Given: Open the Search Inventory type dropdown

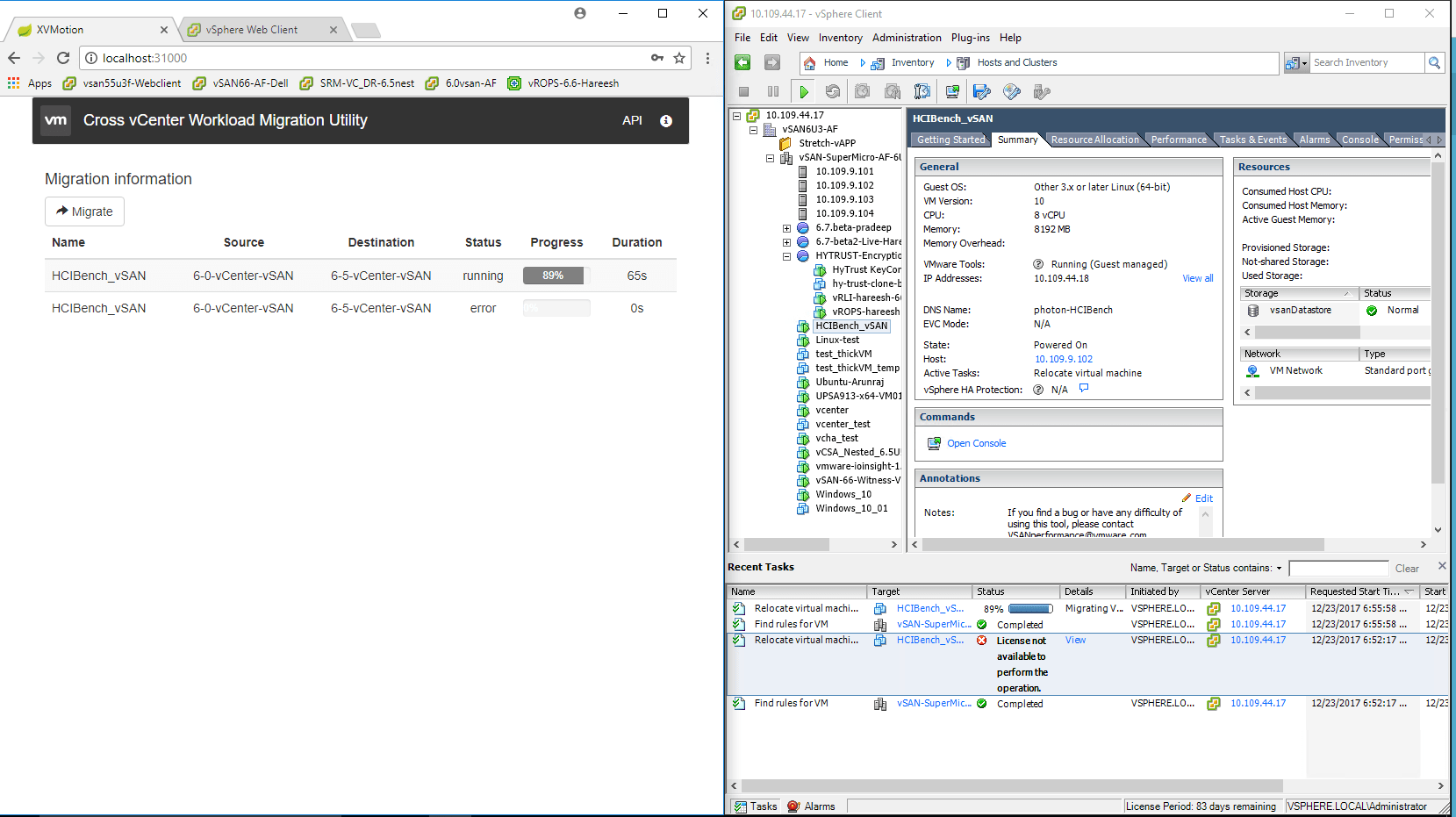Looking at the screenshot, I should point(1296,62).
